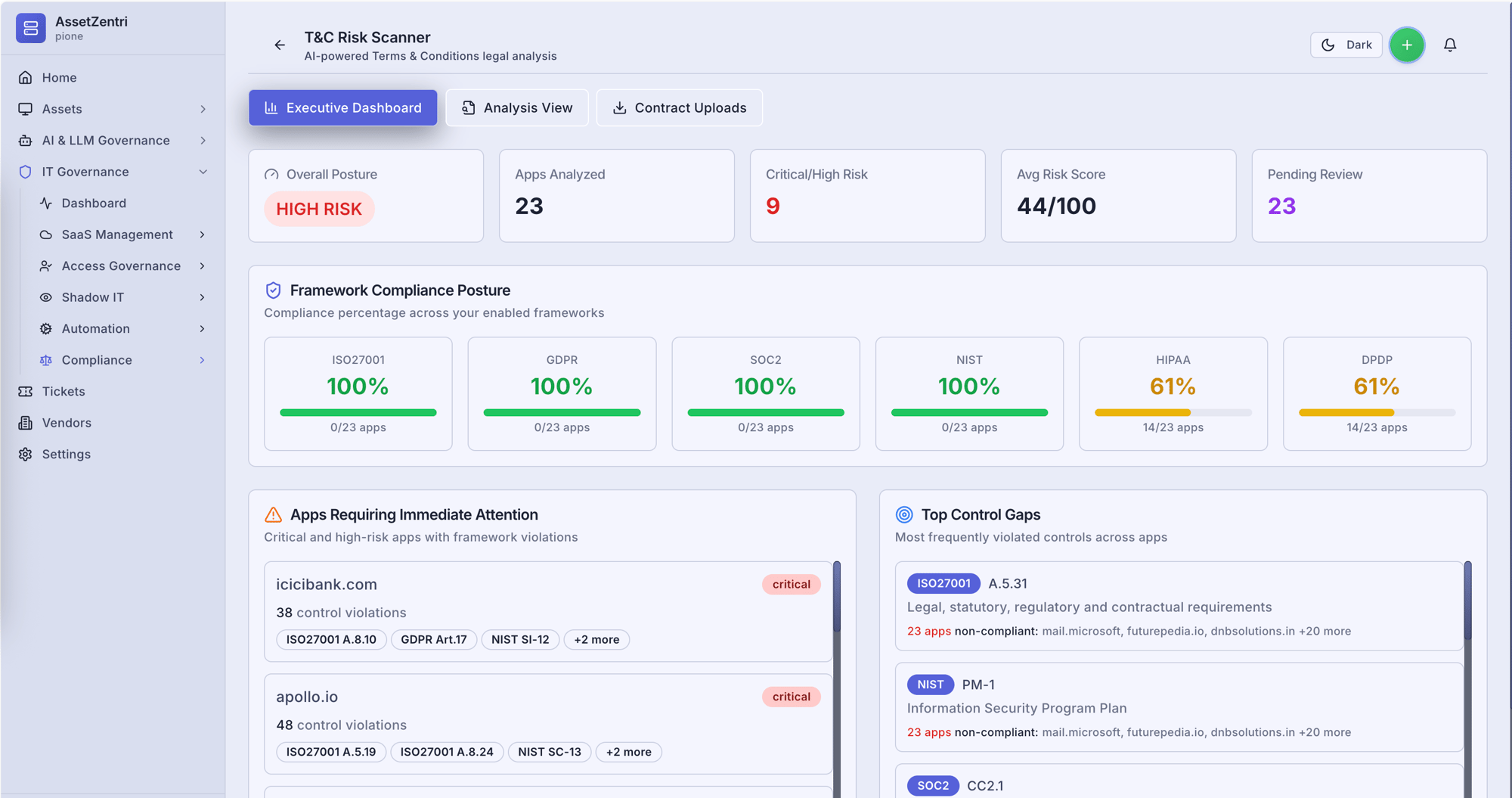Open the icicibank.com app entry
This screenshot has width=1512, height=798.
[548, 612]
